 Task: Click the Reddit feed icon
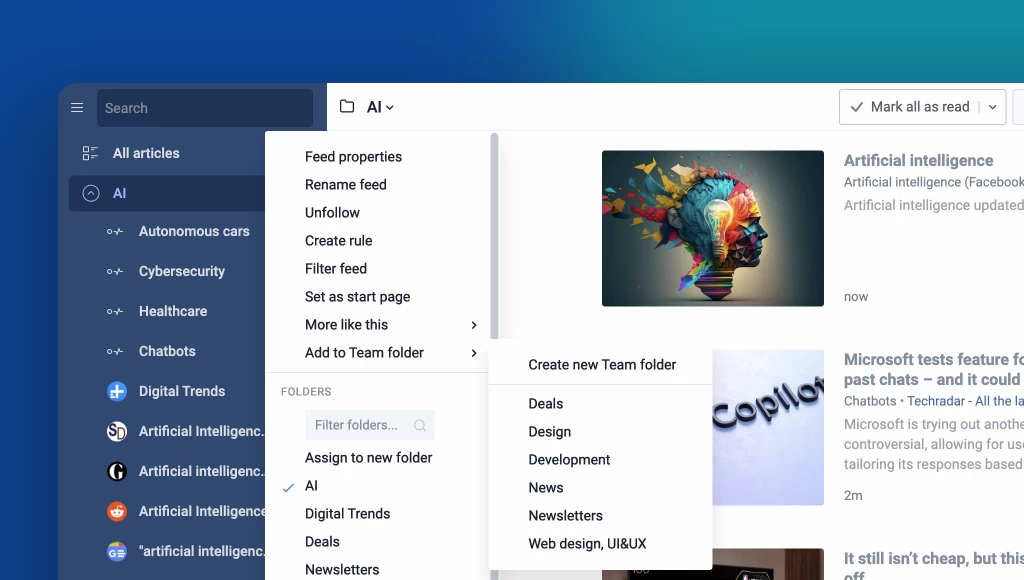point(117,511)
